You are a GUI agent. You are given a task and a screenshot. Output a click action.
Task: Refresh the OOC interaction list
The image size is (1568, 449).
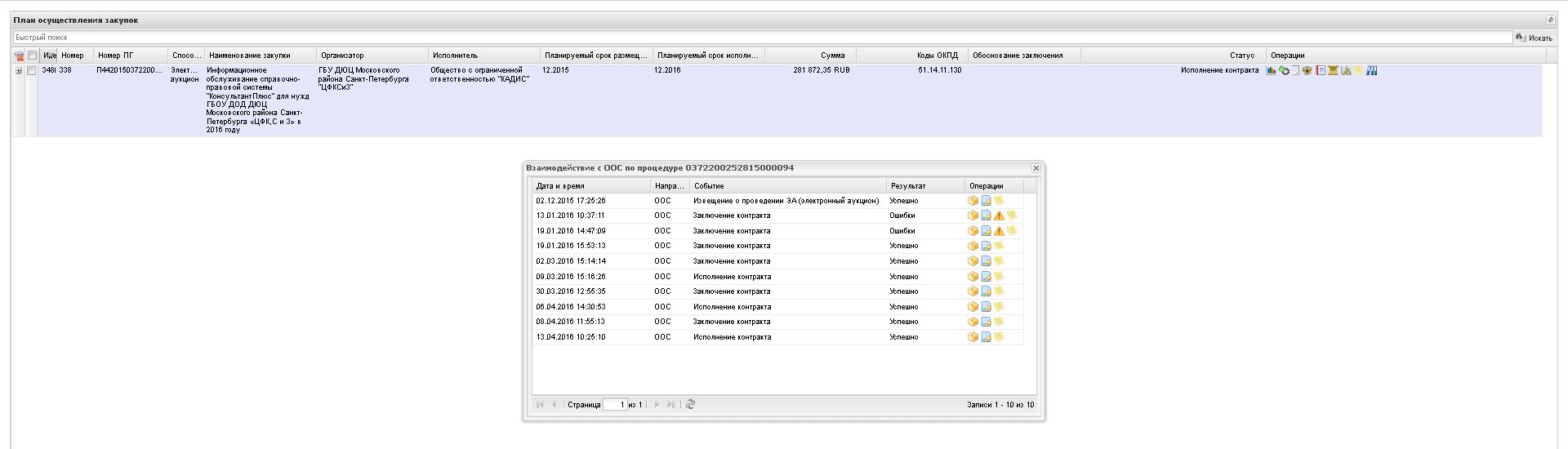pos(690,405)
